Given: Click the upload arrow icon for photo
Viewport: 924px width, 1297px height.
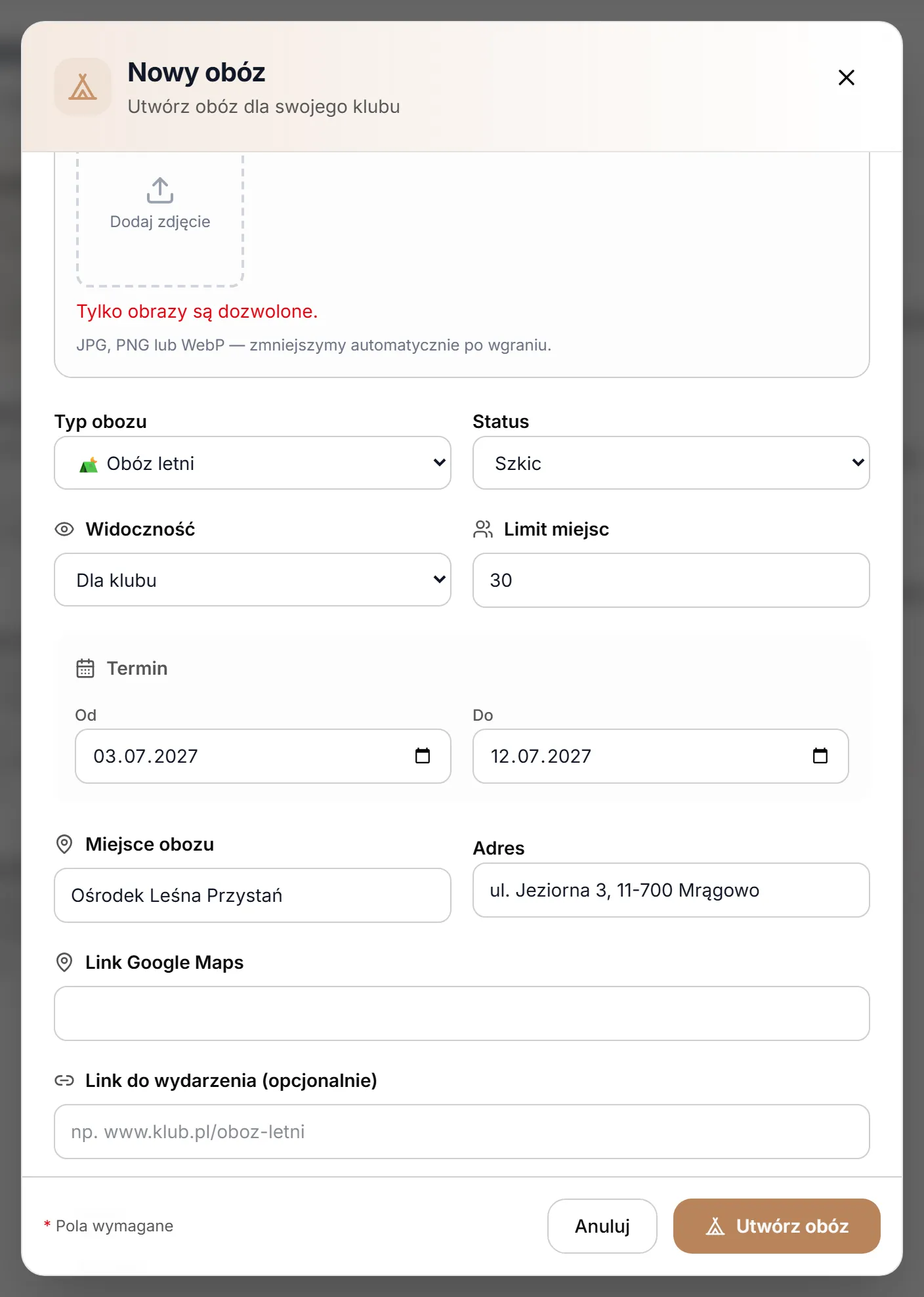Looking at the screenshot, I should click(160, 190).
